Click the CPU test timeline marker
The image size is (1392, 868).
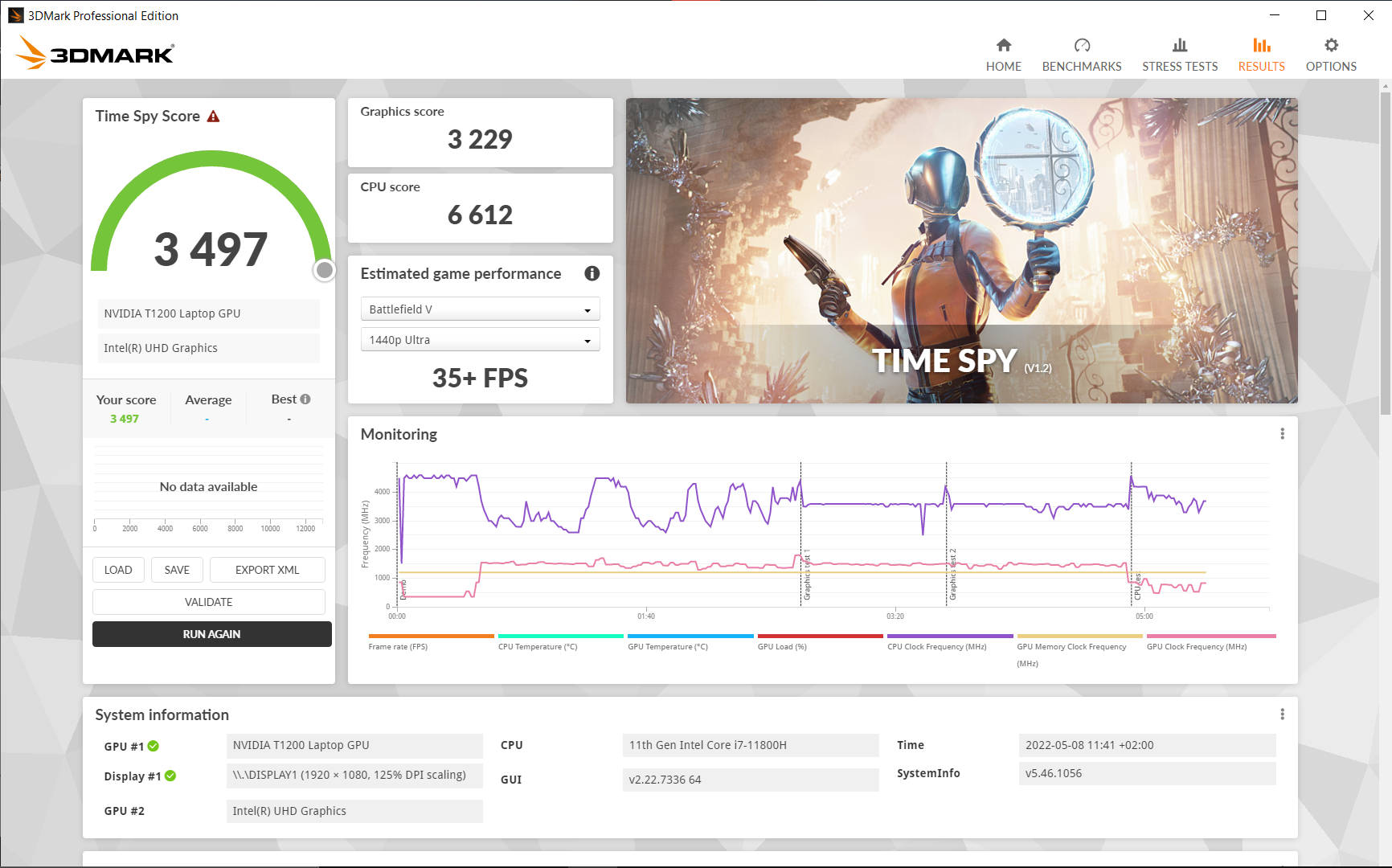tap(1137, 587)
